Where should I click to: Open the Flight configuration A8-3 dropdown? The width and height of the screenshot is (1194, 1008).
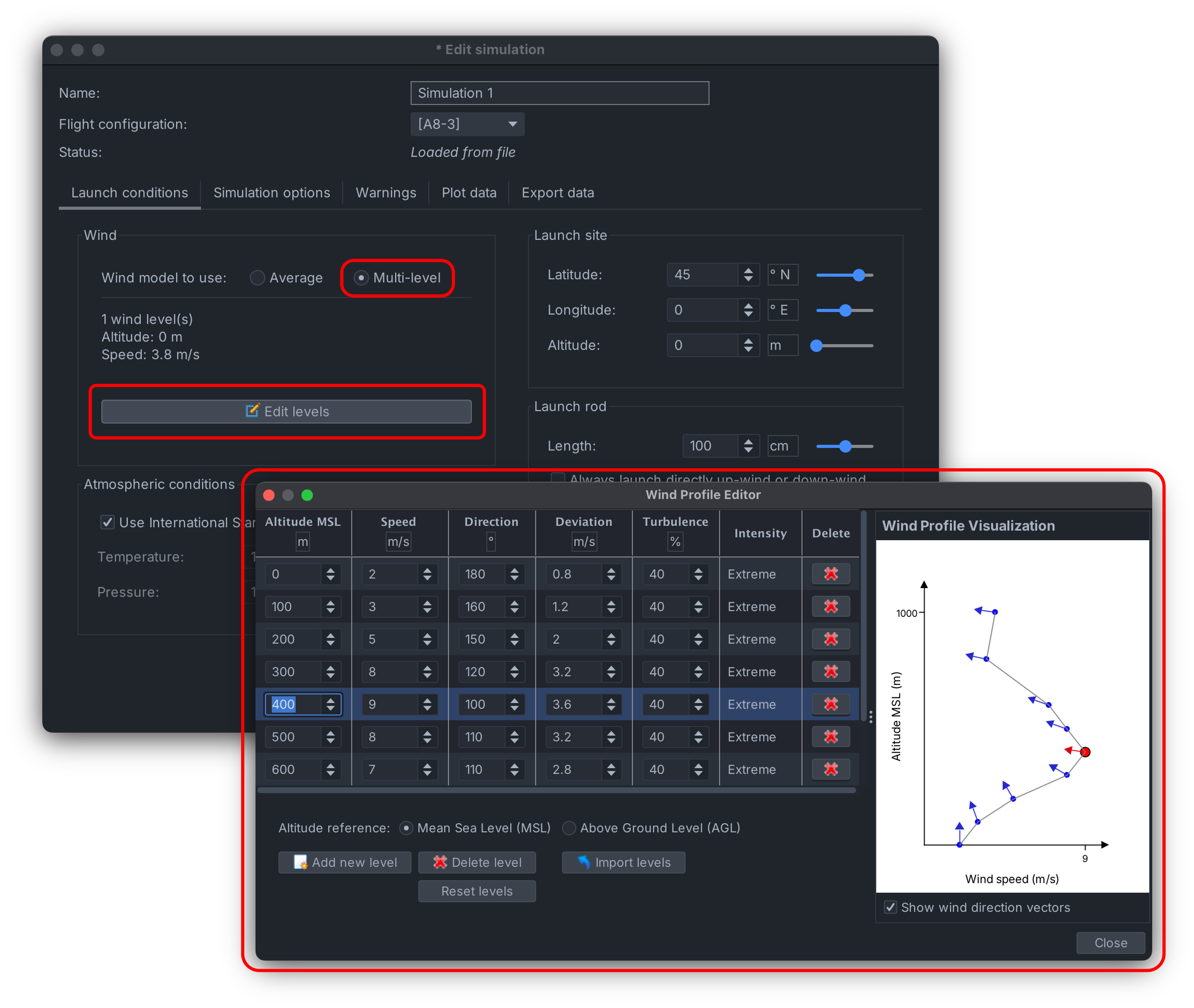467,124
